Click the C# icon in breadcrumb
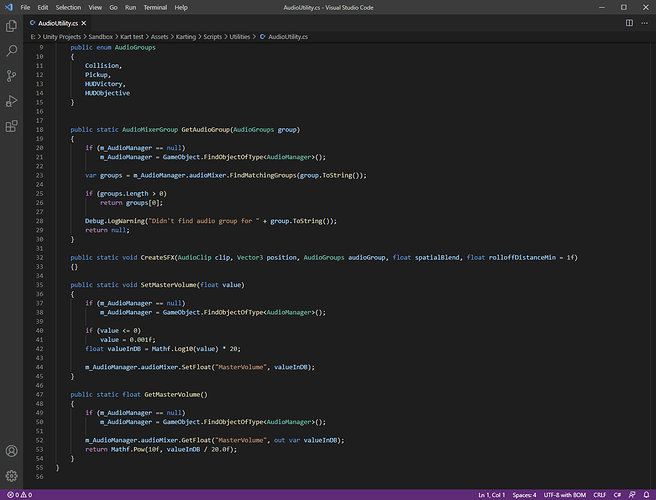The image size is (656, 500). click(x=262, y=37)
